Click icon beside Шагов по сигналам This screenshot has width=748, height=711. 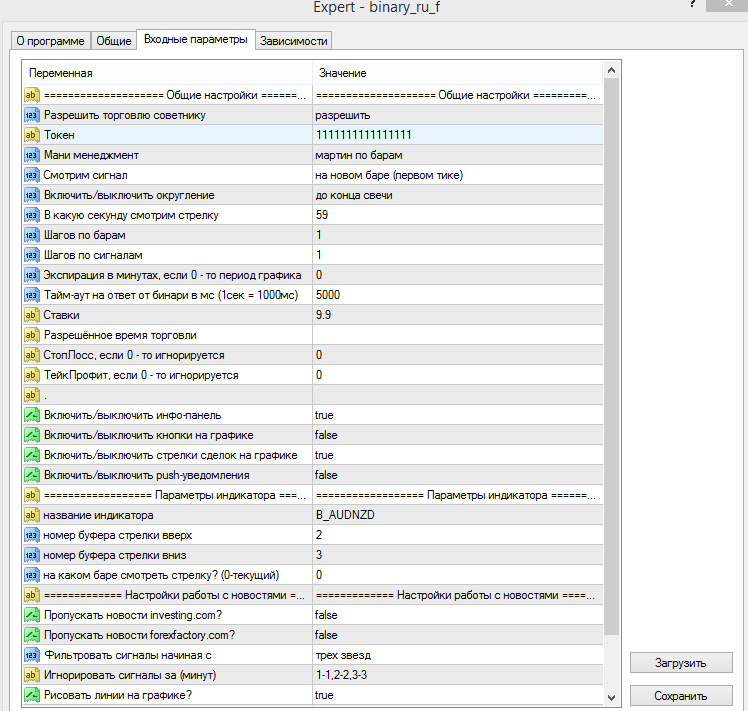(x=31, y=255)
